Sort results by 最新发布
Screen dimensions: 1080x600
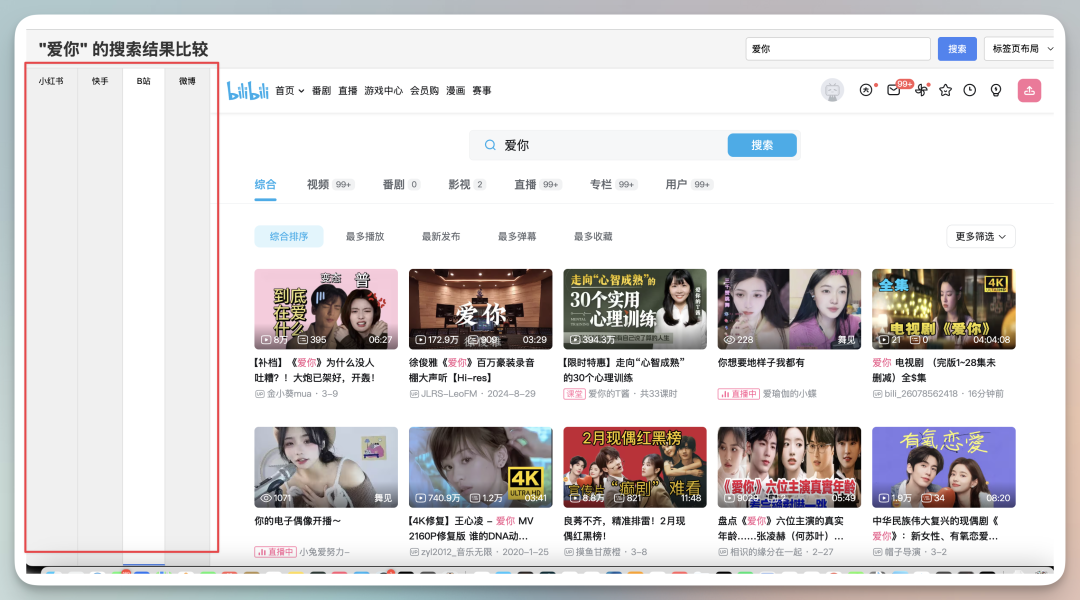(x=441, y=236)
